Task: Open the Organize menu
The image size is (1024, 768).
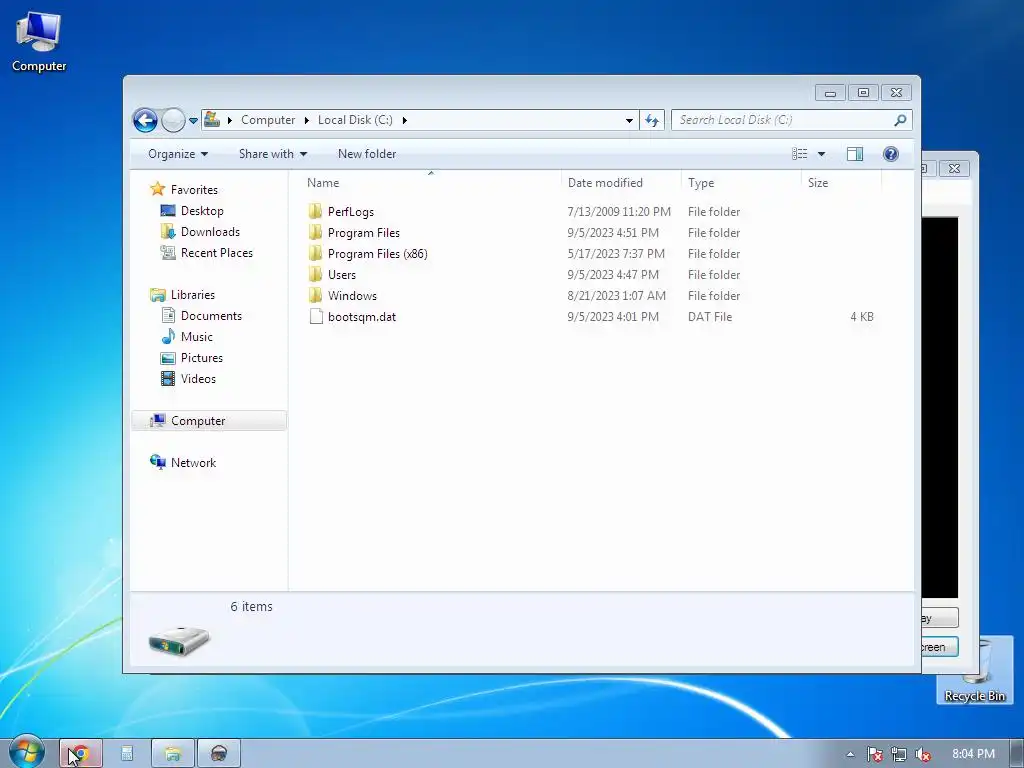Action: [178, 154]
